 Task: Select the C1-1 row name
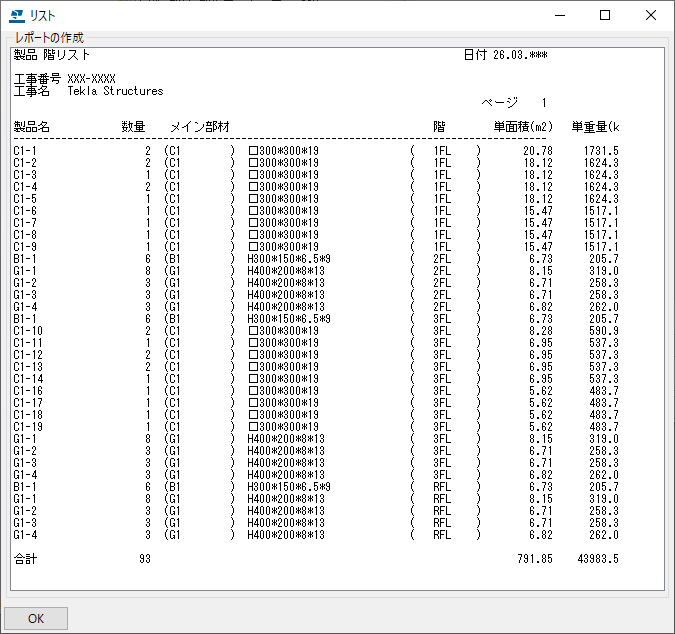point(26,151)
